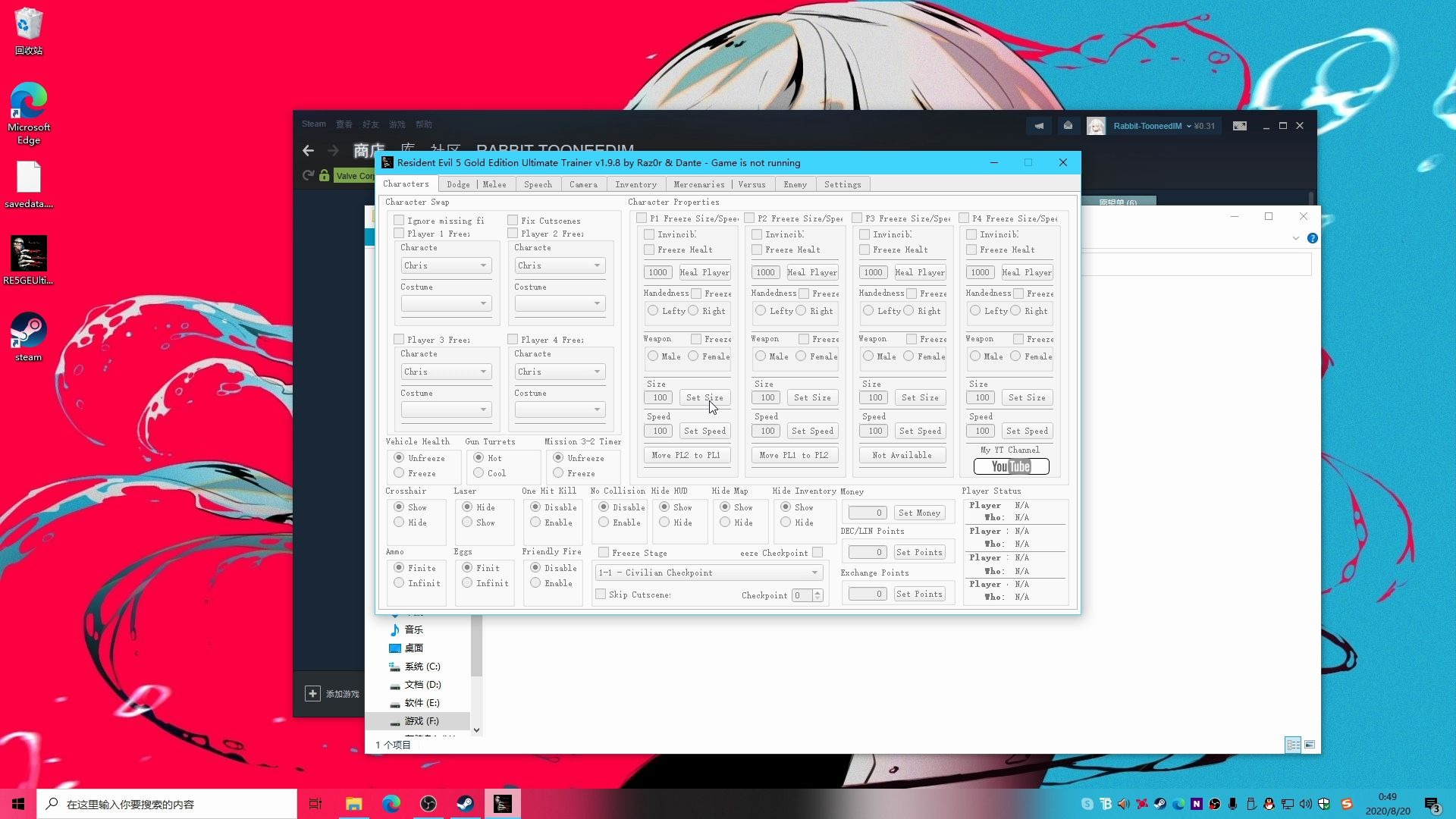Click the Steam profile avatar
Image resolution: width=1456 pixels, height=819 pixels.
1096,126
